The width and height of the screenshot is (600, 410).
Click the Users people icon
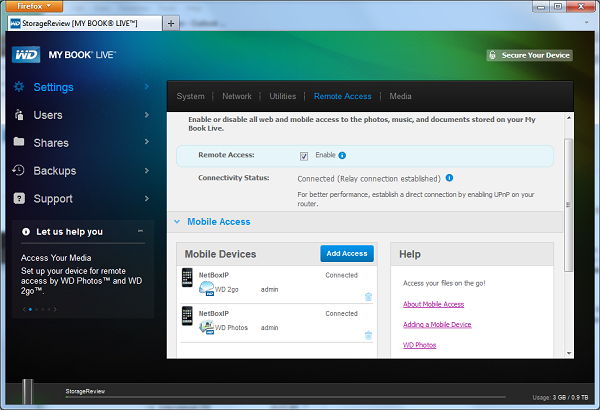19,114
